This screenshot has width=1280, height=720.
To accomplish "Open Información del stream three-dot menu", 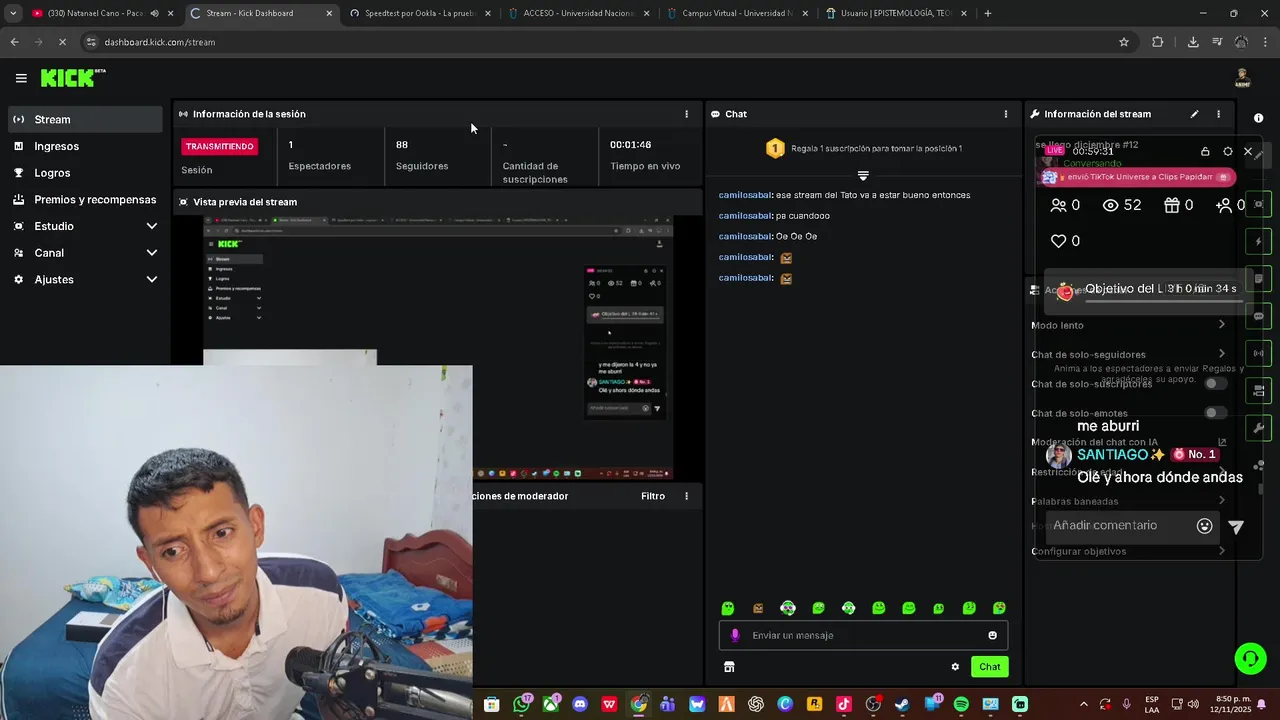I will (x=1218, y=114).
